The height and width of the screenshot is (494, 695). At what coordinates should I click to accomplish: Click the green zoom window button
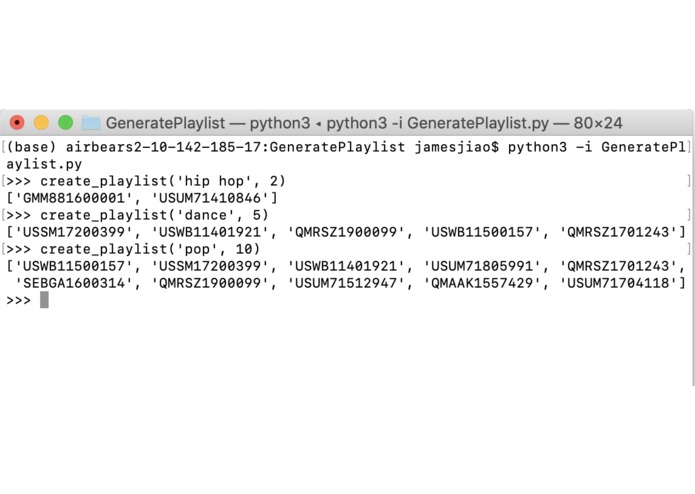[66, 122]
